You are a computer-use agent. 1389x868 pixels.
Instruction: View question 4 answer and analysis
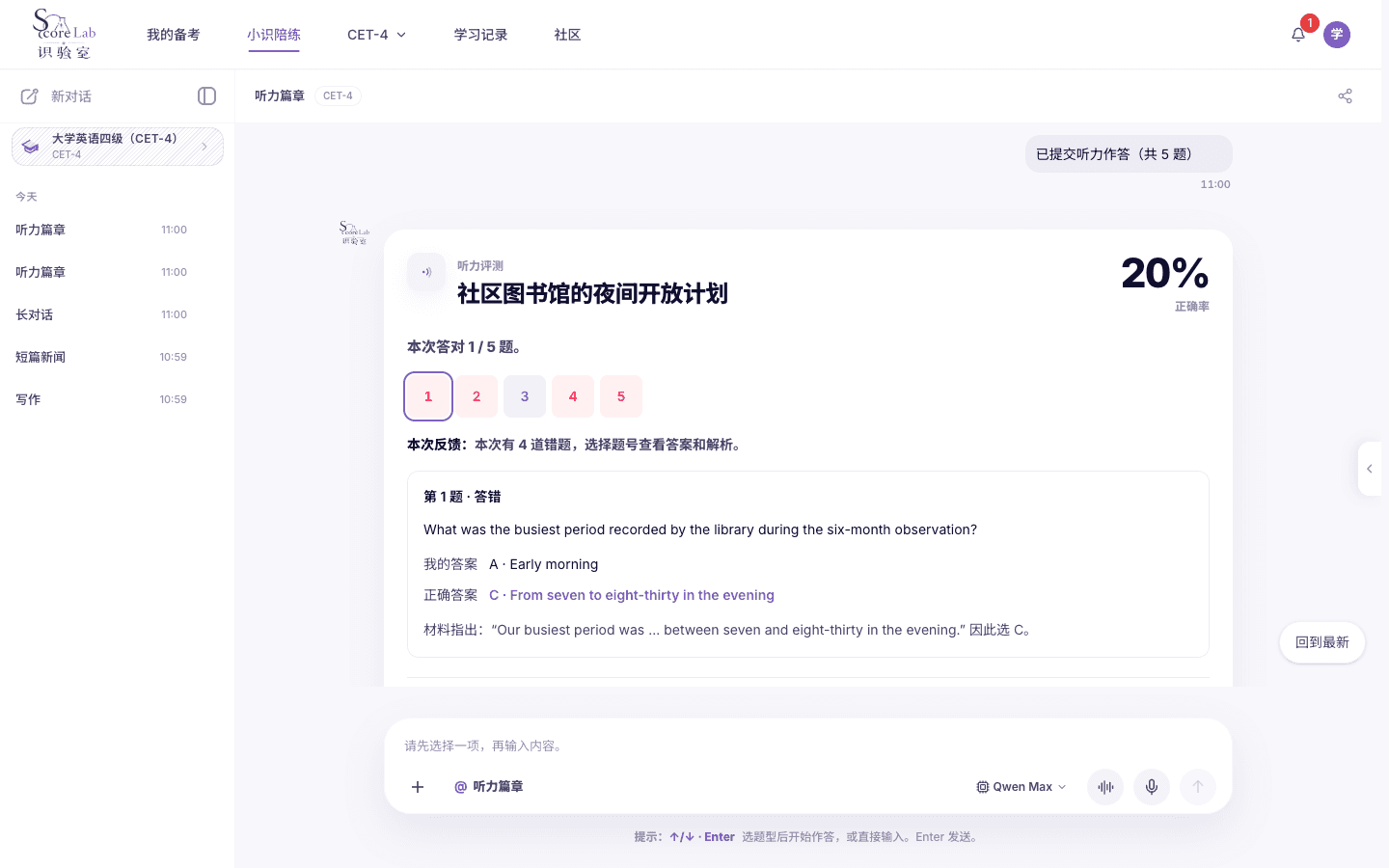pyautogui.click(x=573, y=396)
